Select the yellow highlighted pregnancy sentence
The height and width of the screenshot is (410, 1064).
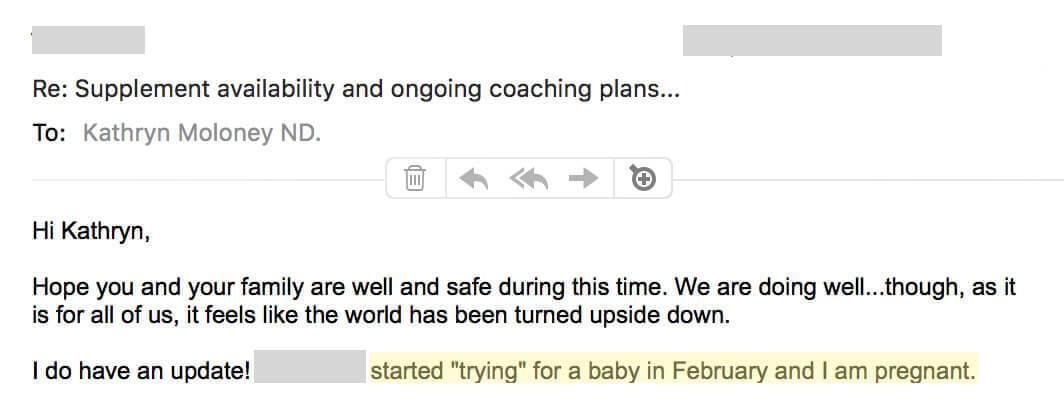(x=673, y=371)
